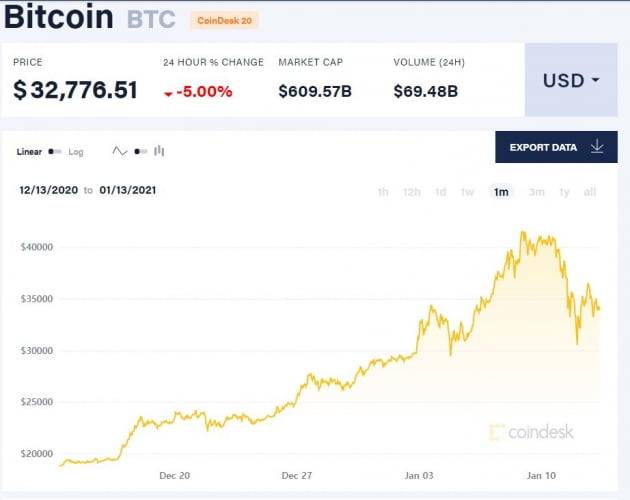Screen dimensions: 630x500
Task: Show the 3m time range
Action: (x=536, y=192)
